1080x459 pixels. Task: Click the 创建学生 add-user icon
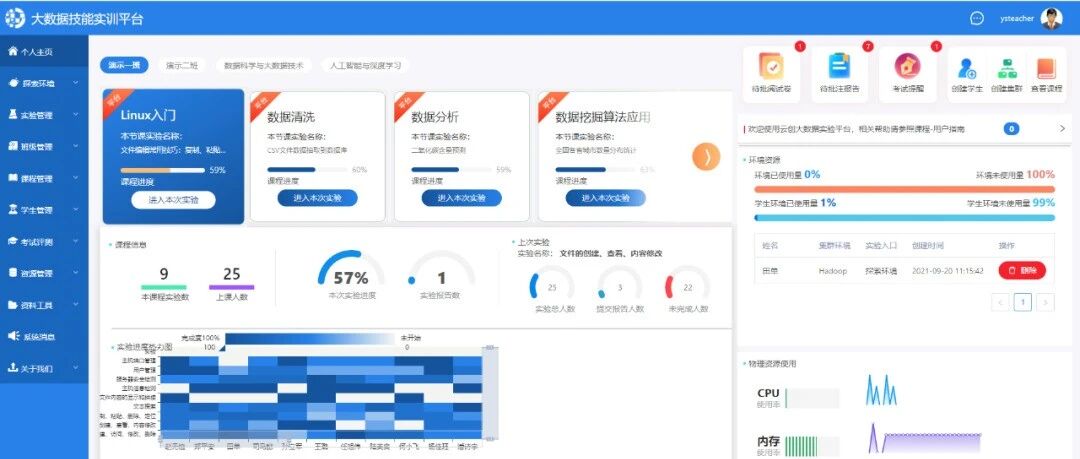(966, 68)
